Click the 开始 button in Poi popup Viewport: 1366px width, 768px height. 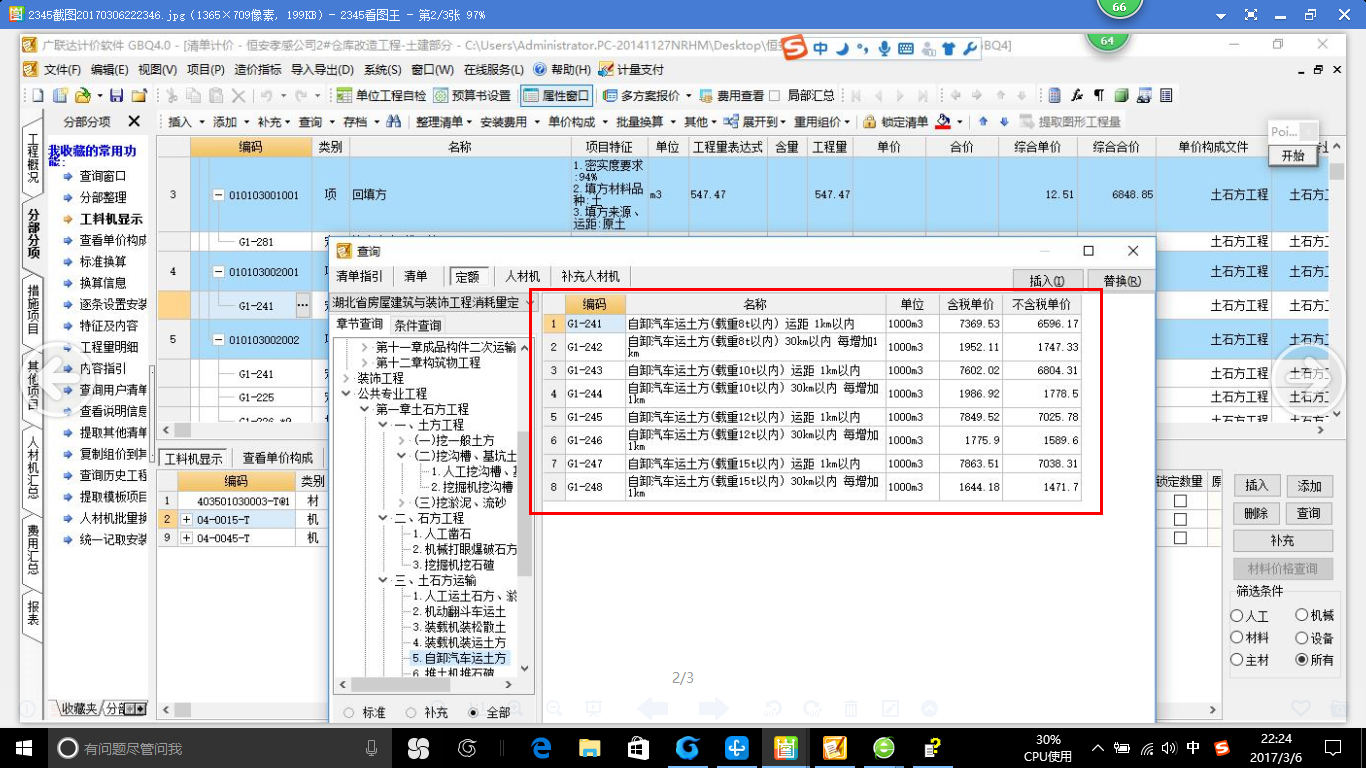click(1293, 156)
